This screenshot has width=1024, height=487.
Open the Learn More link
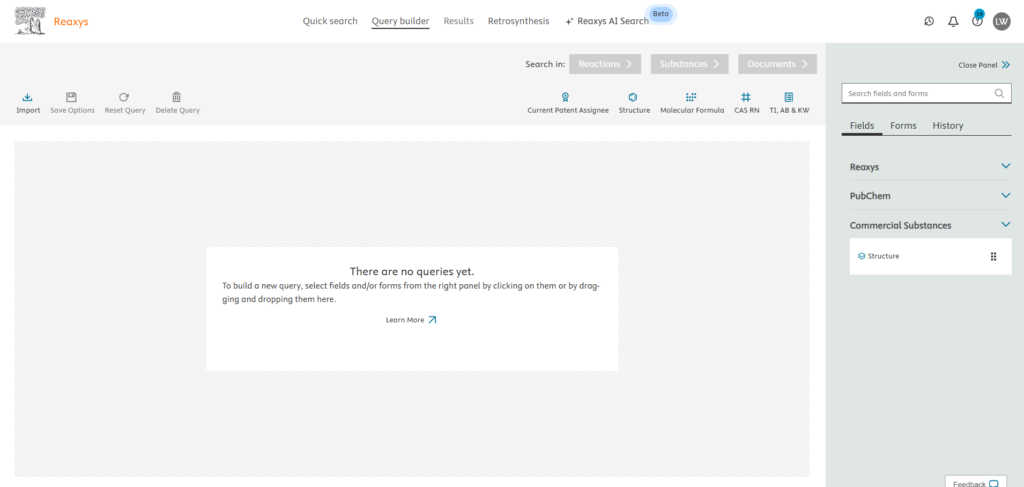point(411,320)
